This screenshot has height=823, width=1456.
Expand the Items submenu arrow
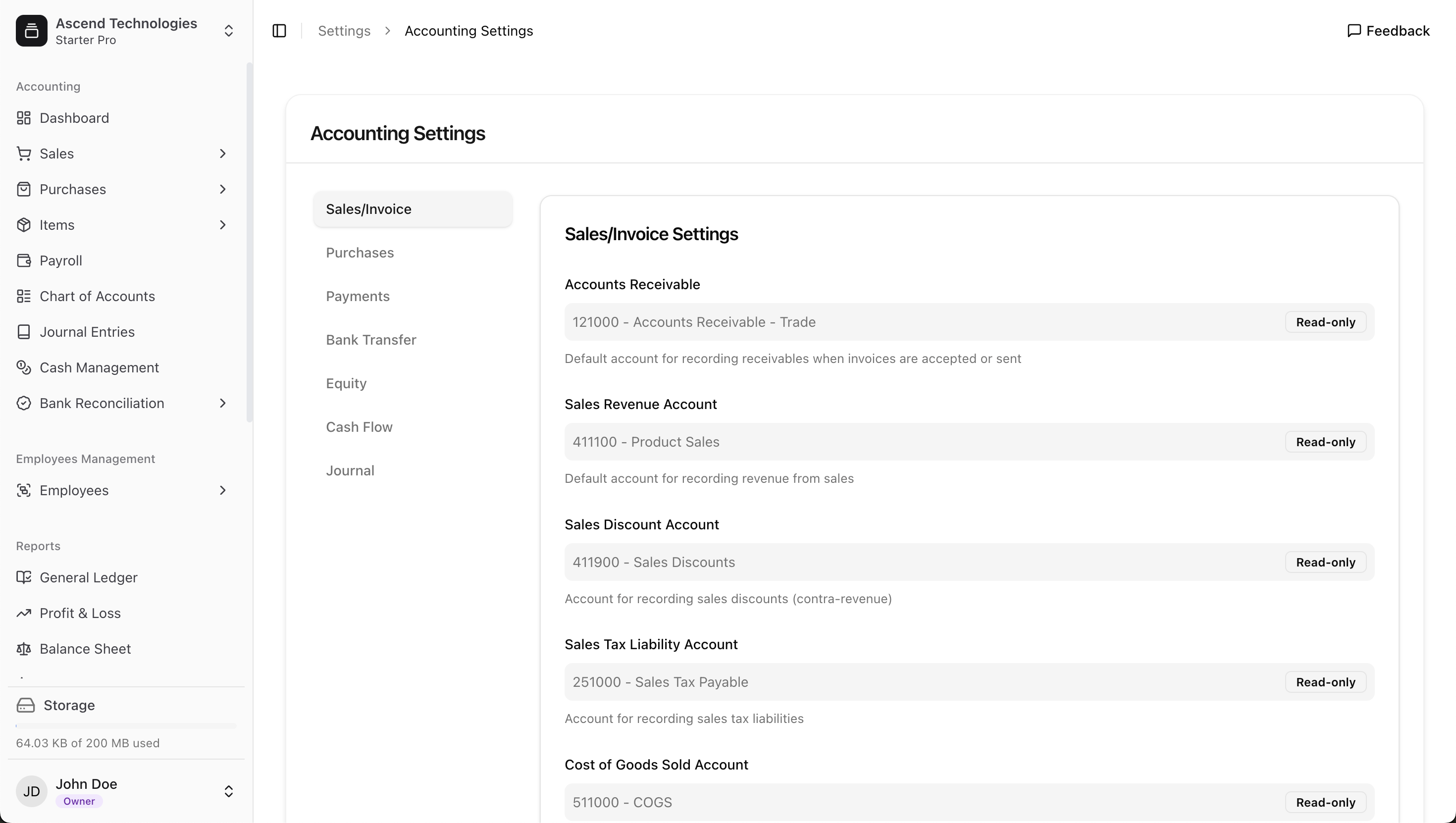pyautogui.click(x=223, y=224)
